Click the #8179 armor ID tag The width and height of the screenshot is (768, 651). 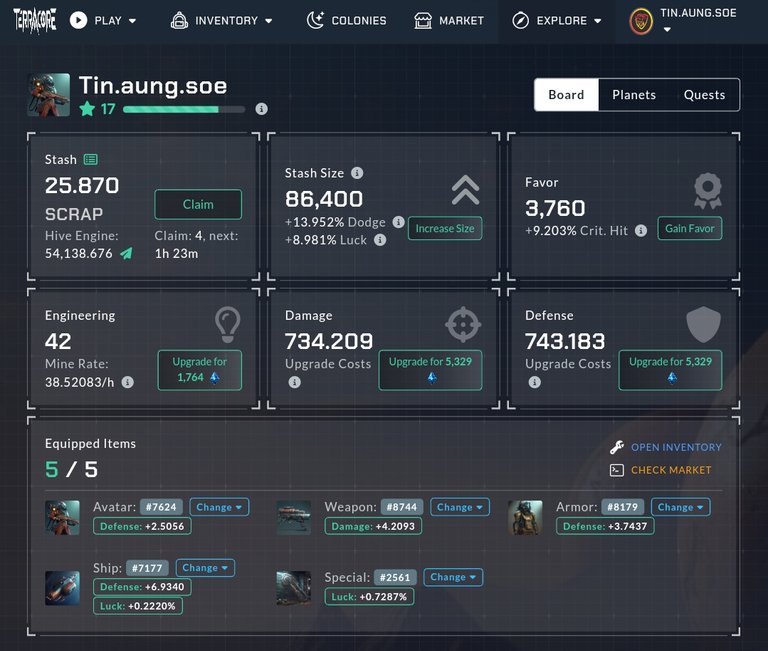click(623, 507)
